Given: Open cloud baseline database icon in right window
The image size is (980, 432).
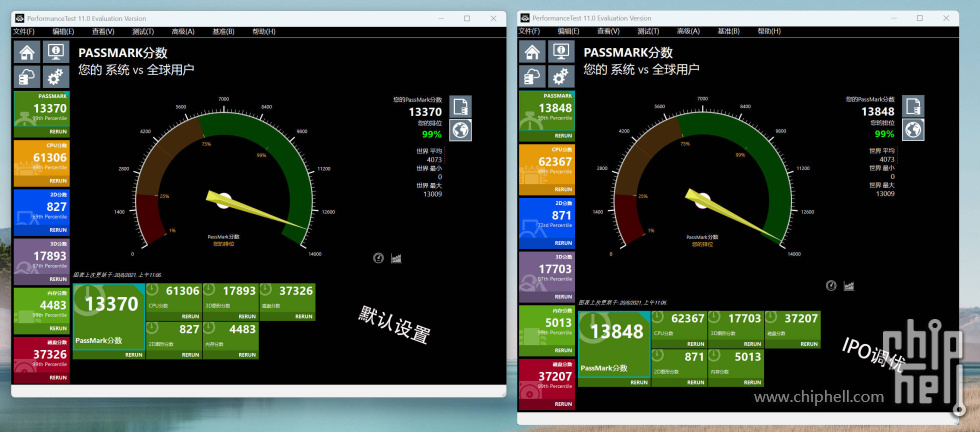Looking at the screenshot, I should (532, 76).
